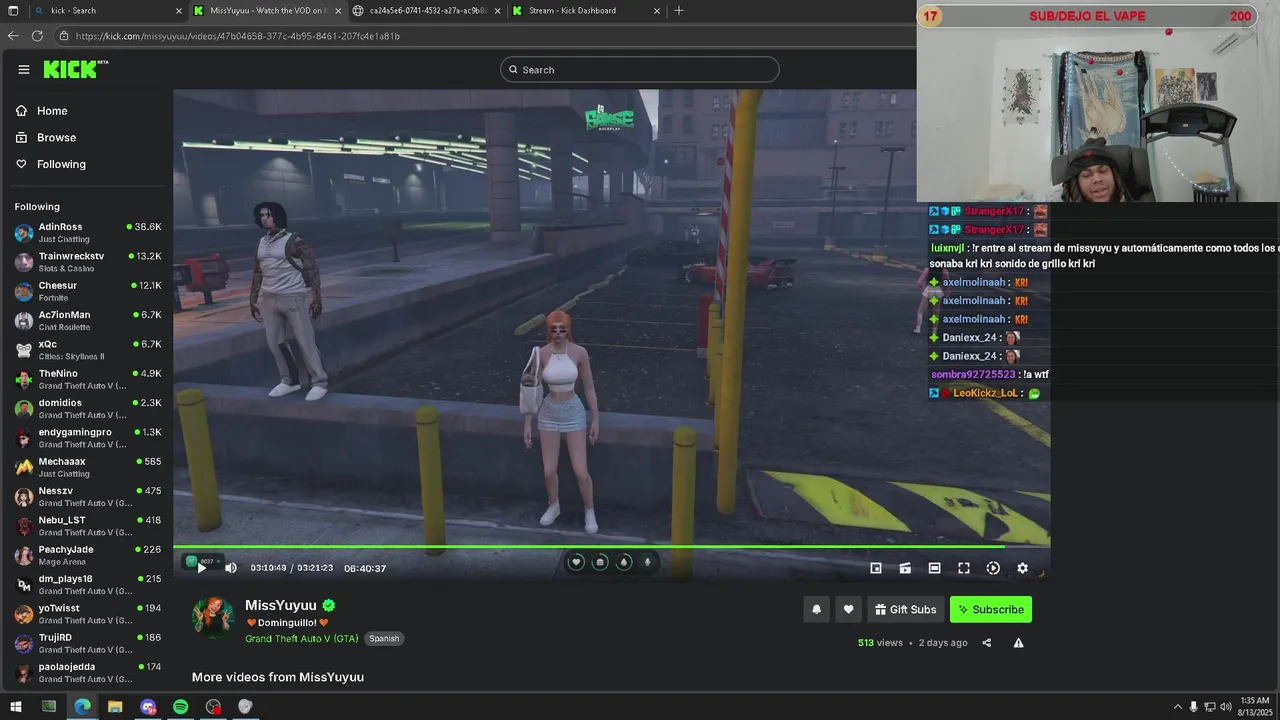Open Grand Theft Auto V category link
This screenshot has height=720, width=1280.
coord(301,638)
